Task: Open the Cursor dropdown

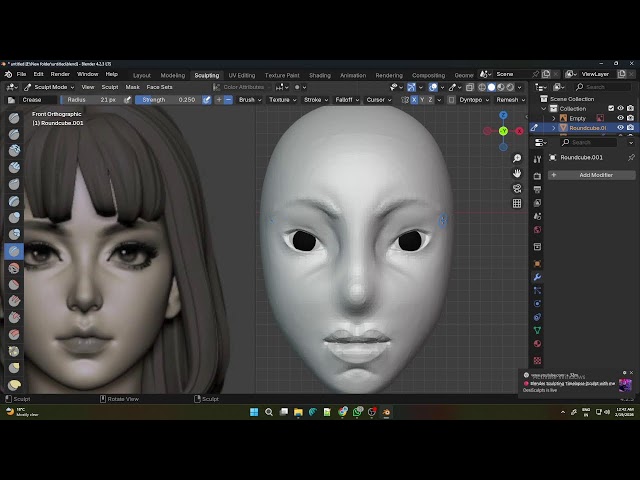Action: (379, 100)
